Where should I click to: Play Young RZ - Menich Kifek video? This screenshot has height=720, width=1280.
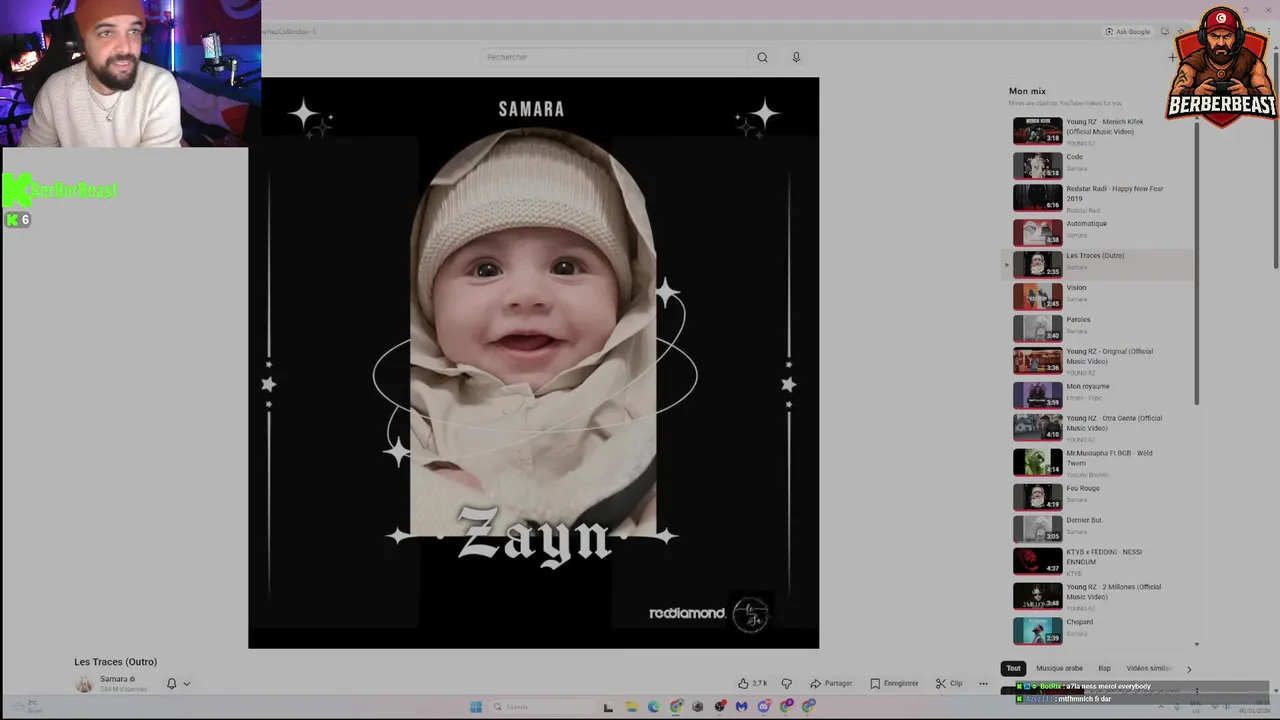point(1100,130)
